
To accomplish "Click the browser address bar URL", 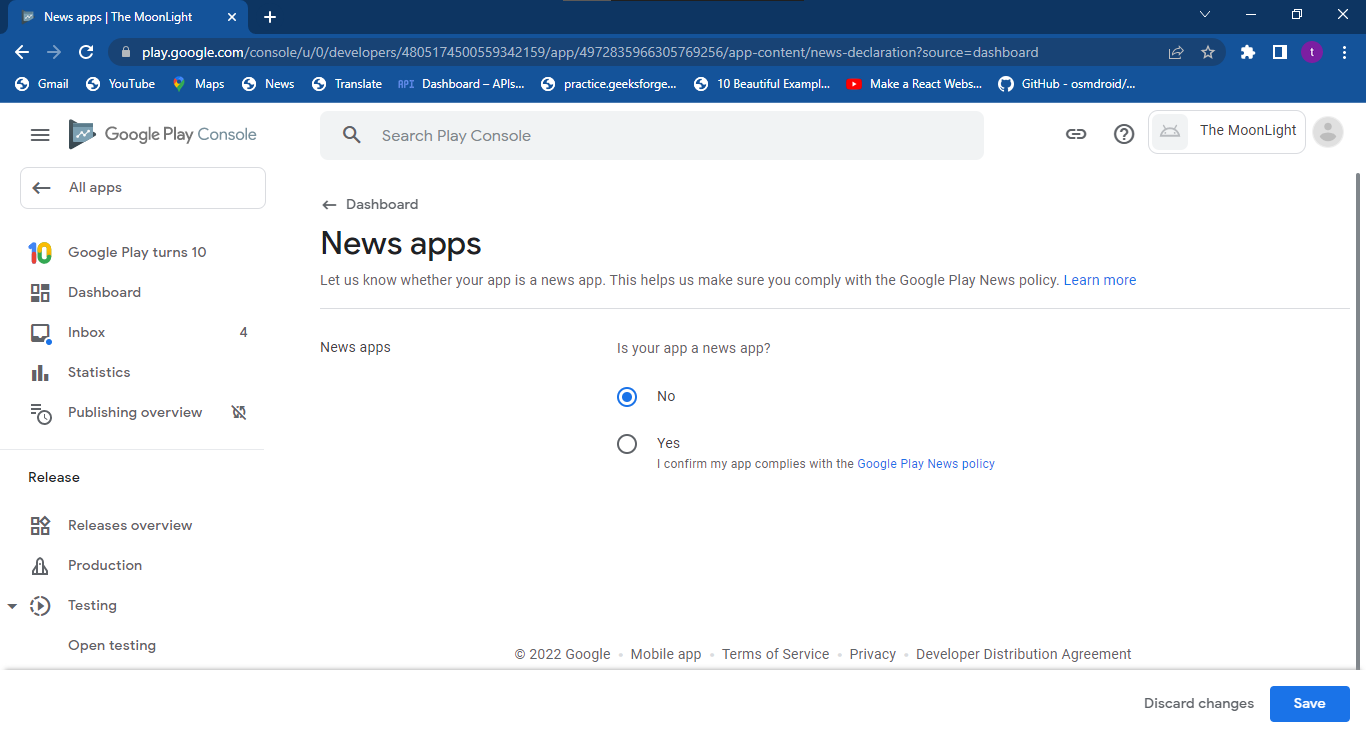I will coord(590,52).
